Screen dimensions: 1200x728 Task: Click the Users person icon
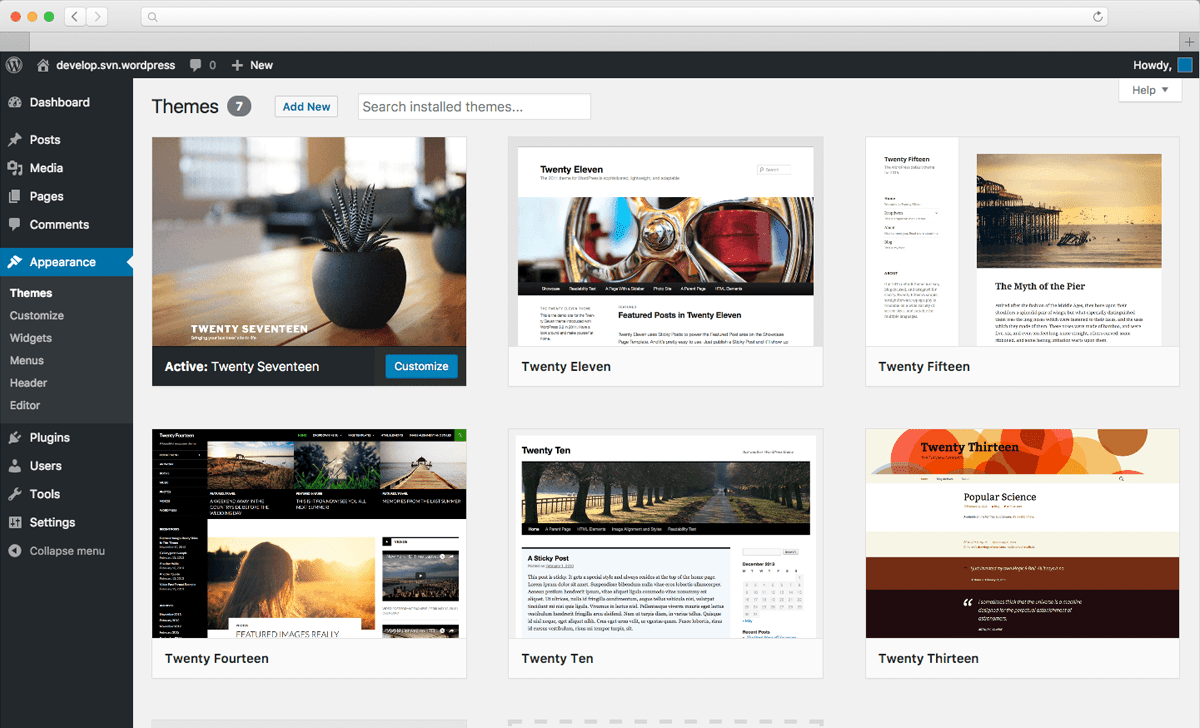click(x=15, y=466)
